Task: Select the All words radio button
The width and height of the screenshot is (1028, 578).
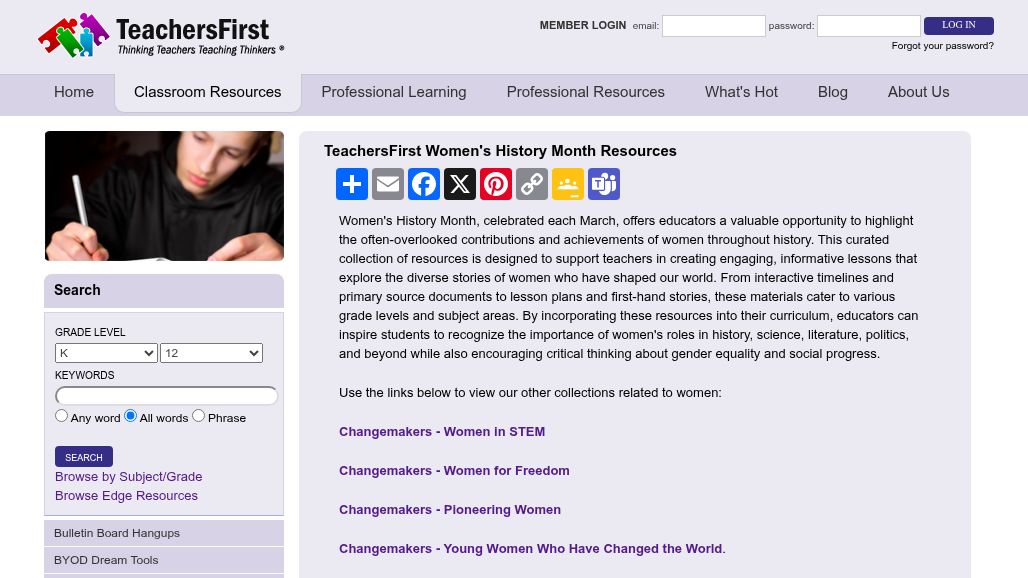Action: point(131,416)
